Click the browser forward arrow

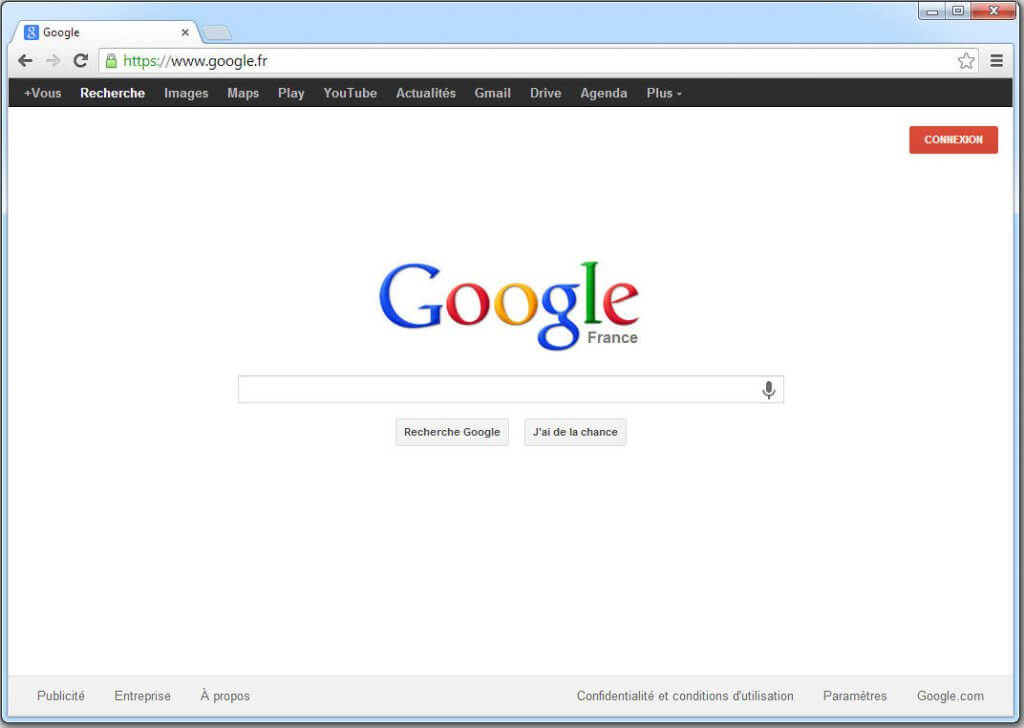pos(53,61)
